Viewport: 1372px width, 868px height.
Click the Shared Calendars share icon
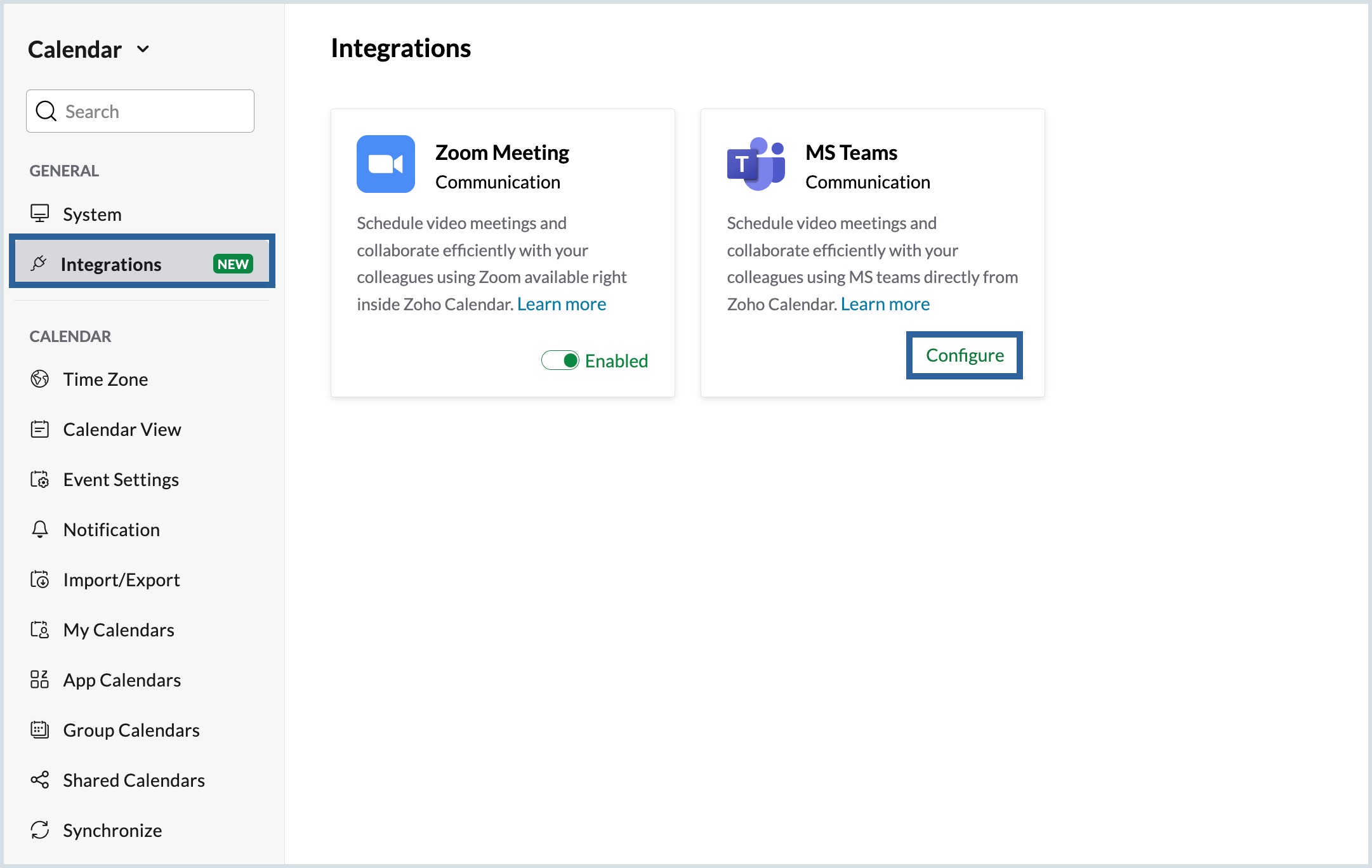tap(40, 780)
